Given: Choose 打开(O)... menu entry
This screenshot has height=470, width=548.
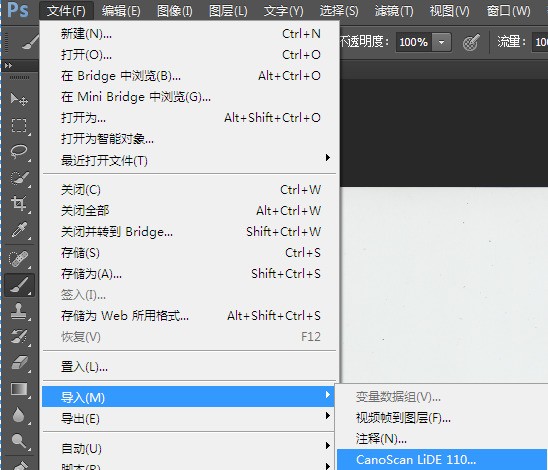Looking at the screenshot, I should [x=190, y=55].
